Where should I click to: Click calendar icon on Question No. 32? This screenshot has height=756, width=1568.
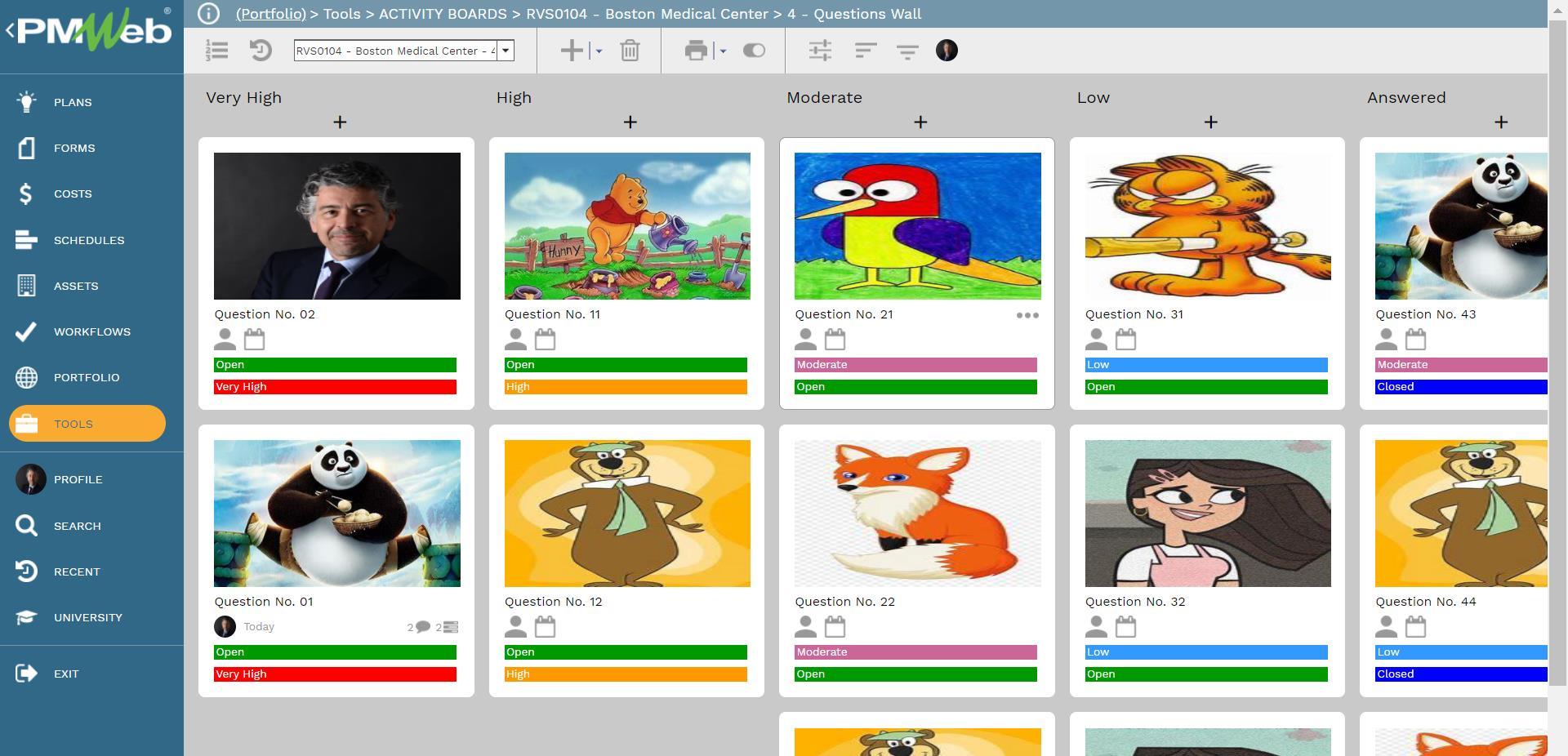click(x=1125, y=626)
